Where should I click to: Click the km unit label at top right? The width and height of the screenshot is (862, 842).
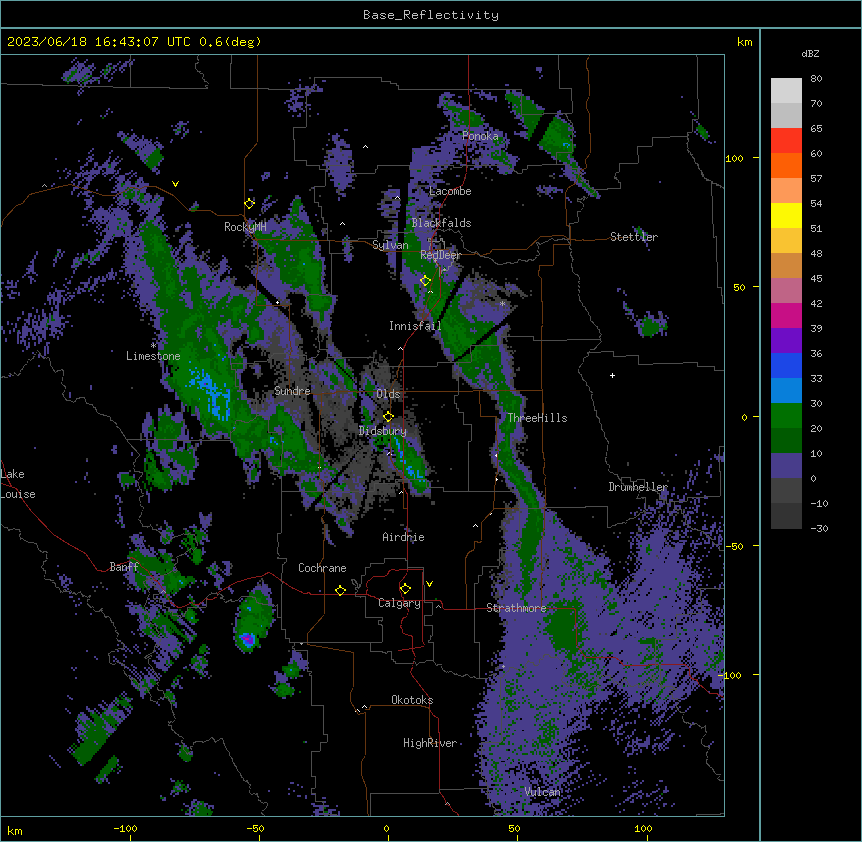(x=744, y=42)
